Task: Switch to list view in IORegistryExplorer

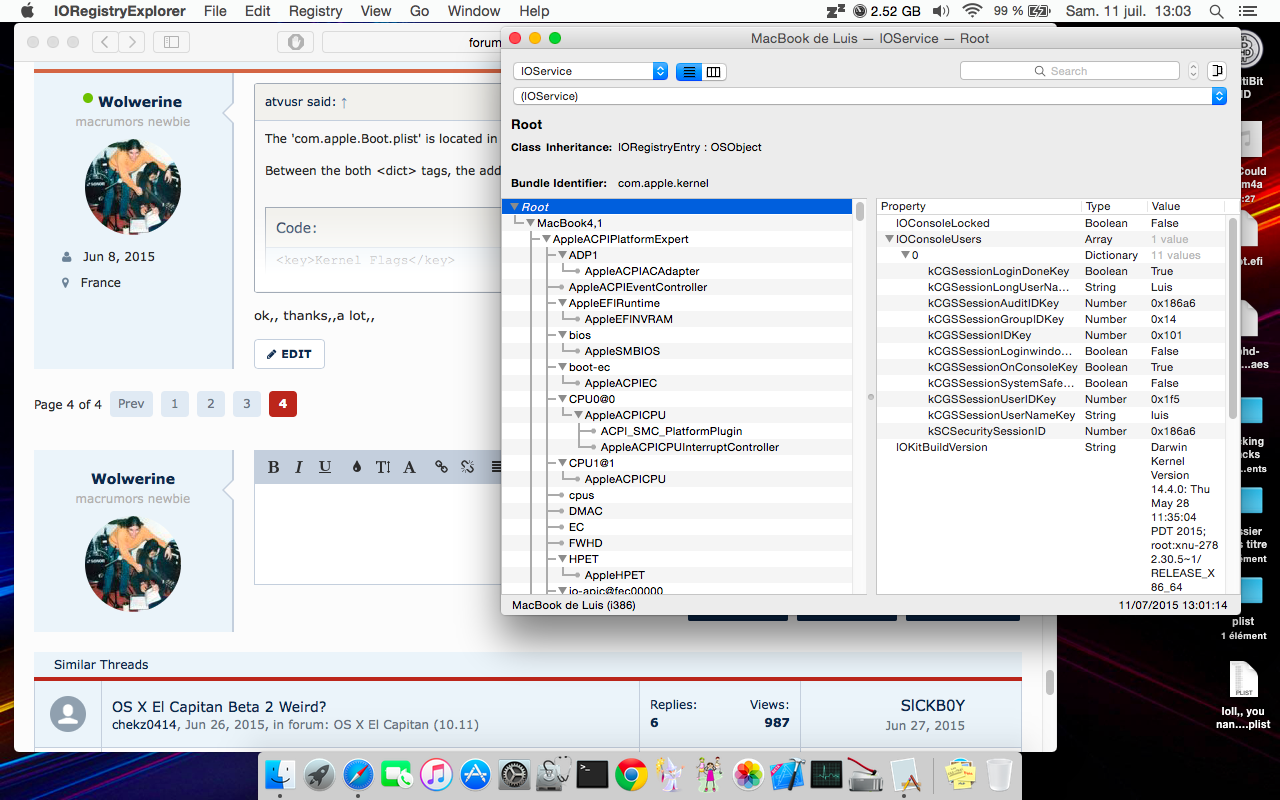Action: click(x=689, y=72)
